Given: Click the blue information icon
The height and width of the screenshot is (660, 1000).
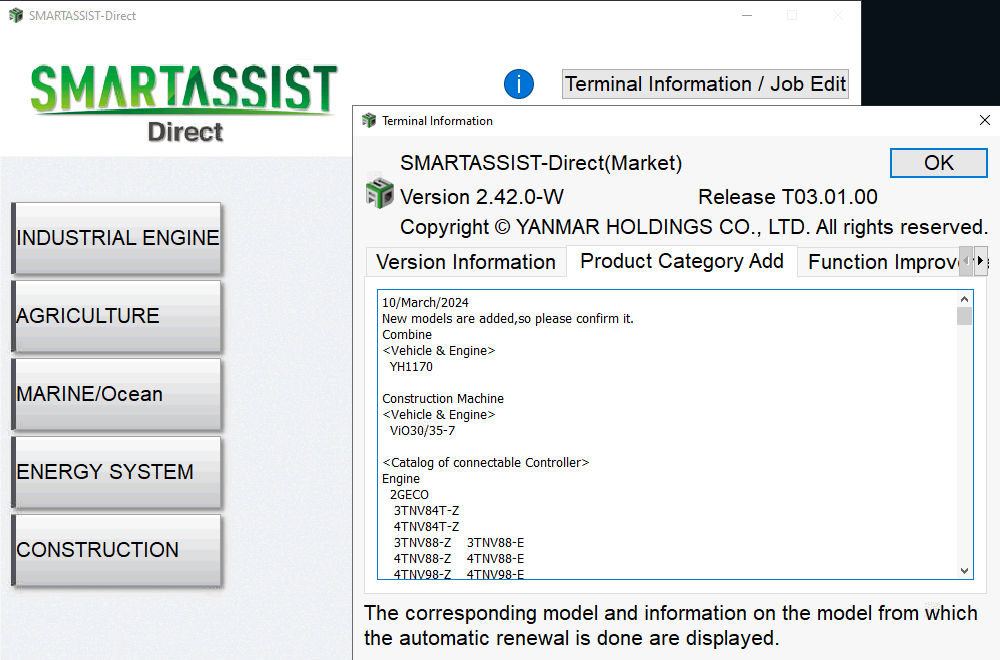Looking at the screenshot, I should click(x=519, y=84).
